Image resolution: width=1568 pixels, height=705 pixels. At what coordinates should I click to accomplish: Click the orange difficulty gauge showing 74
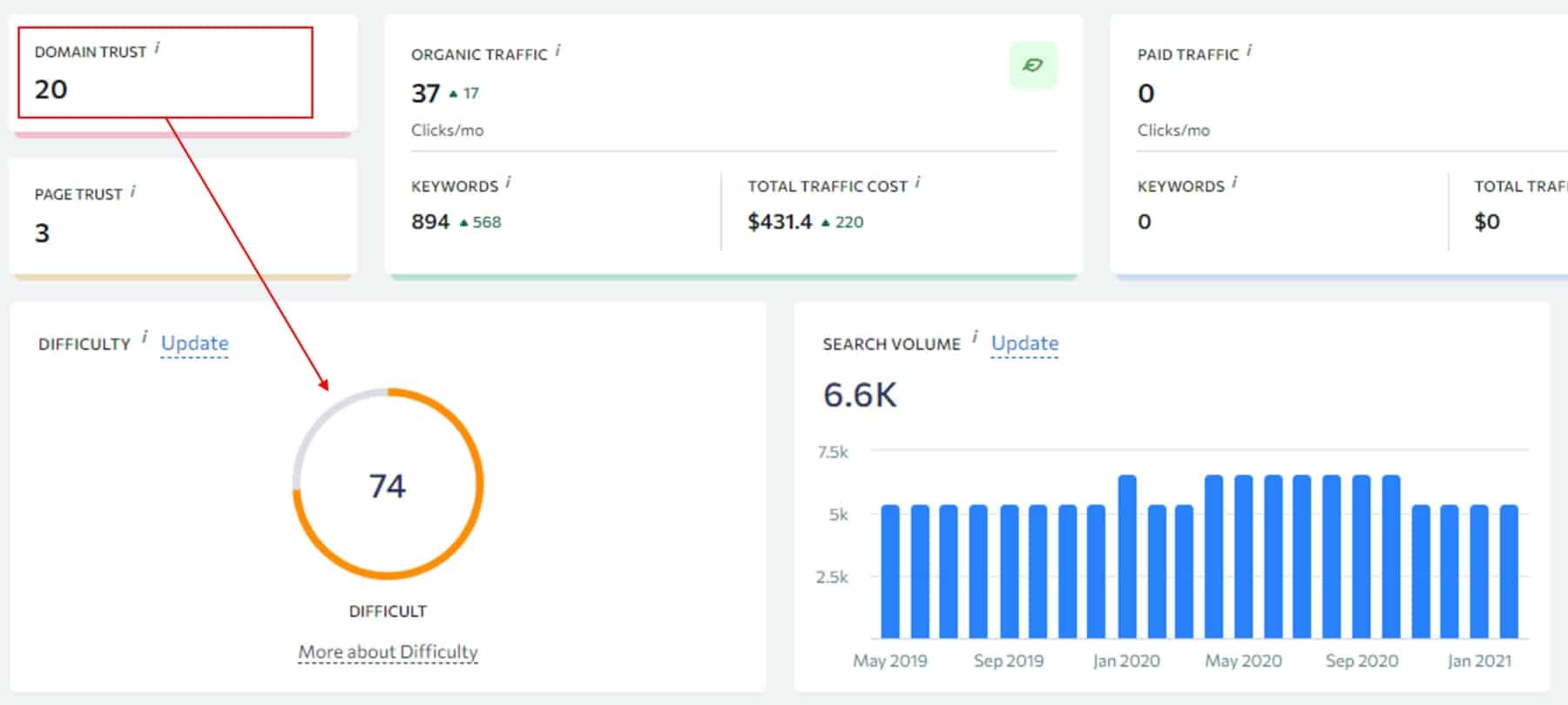click(388, 484)
